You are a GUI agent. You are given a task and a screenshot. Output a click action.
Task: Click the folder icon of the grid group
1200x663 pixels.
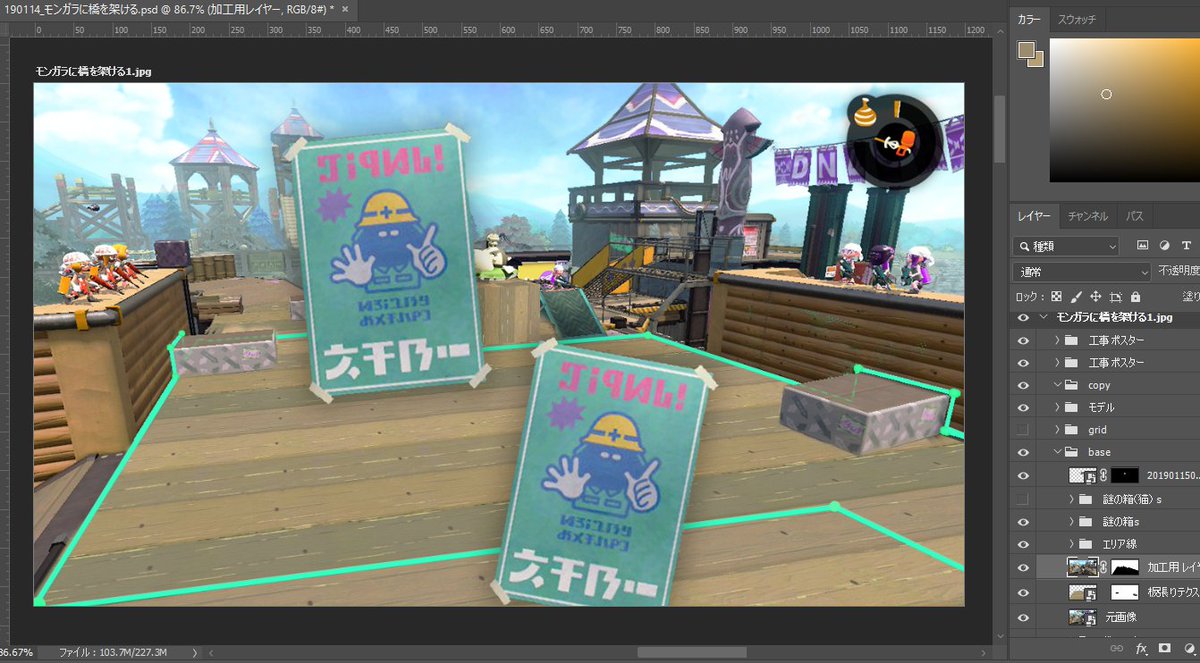coord(1073,430)
